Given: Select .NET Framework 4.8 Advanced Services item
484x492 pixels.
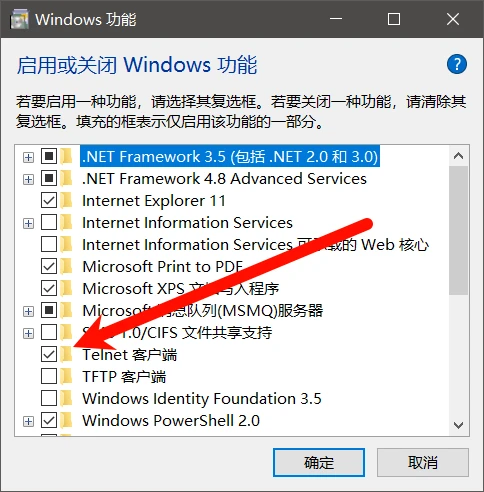Looking at the screenshot, I should pyautogui.click(x=224, y=179).
